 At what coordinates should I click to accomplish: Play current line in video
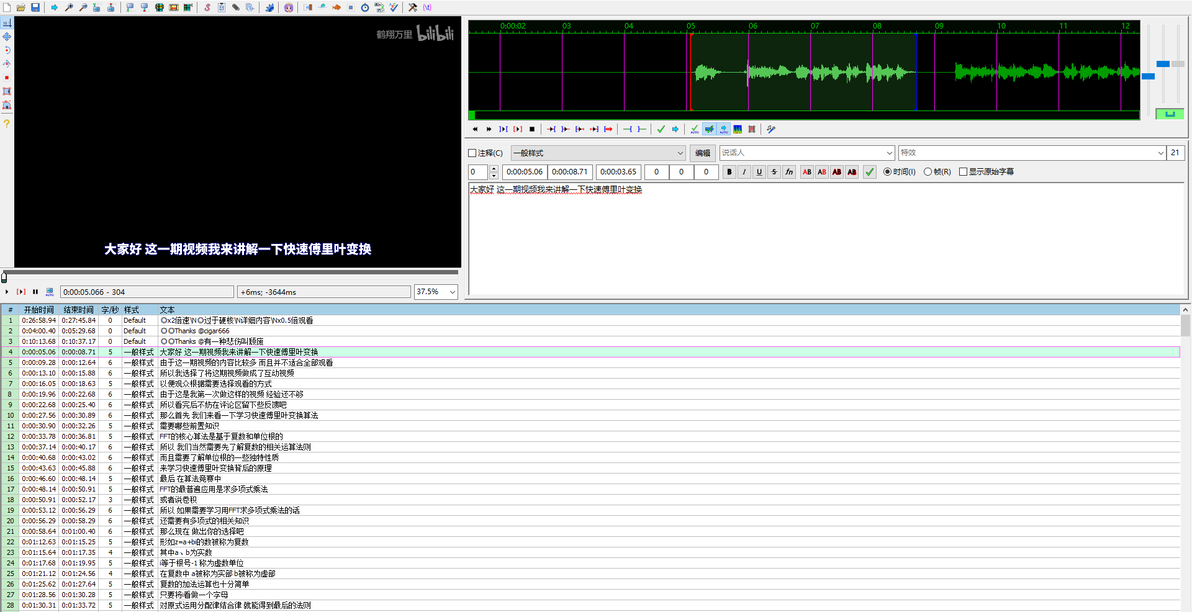tap(21, 292)
